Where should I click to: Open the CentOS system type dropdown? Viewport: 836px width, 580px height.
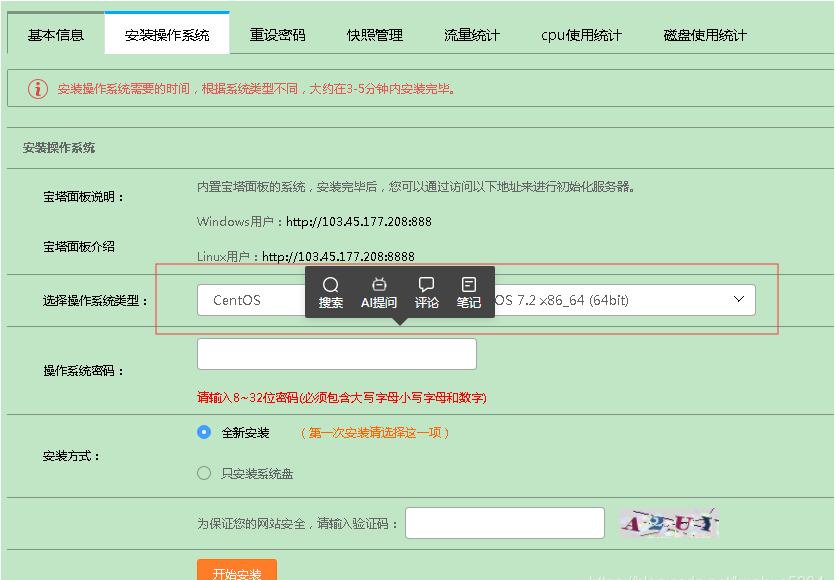click(252, 300)
